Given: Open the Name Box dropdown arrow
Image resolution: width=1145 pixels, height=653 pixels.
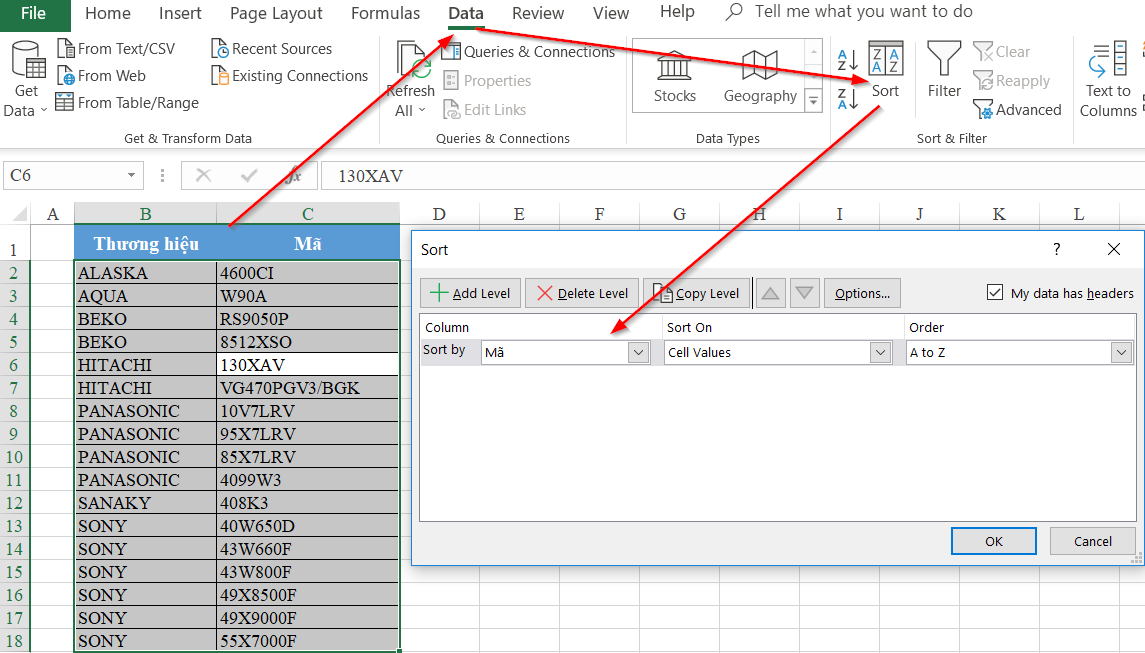Looking at the screenshot, I should click(131, 175).
